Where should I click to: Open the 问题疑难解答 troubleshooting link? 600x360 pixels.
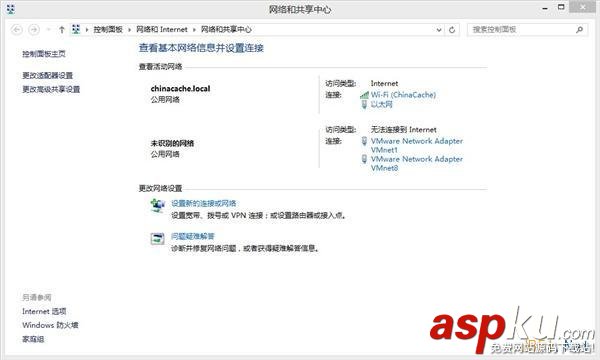(x=193, y=236)
